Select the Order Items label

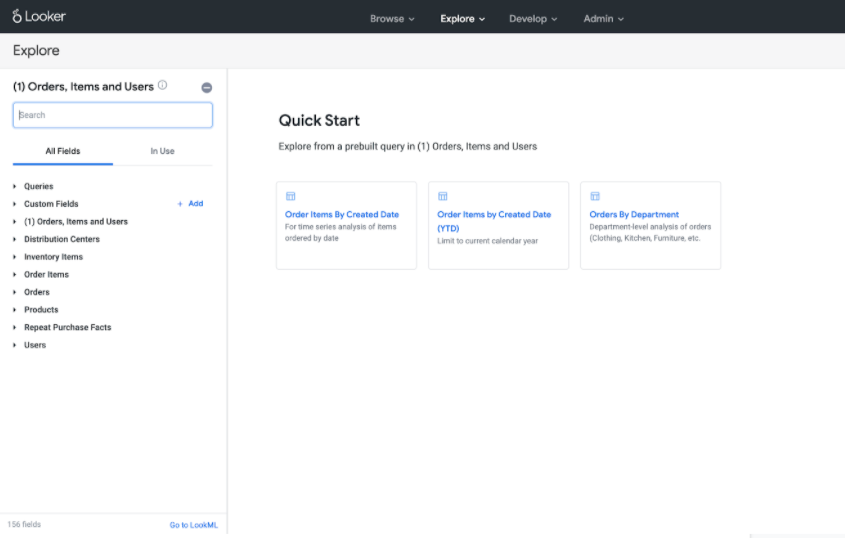click(46, 274)
